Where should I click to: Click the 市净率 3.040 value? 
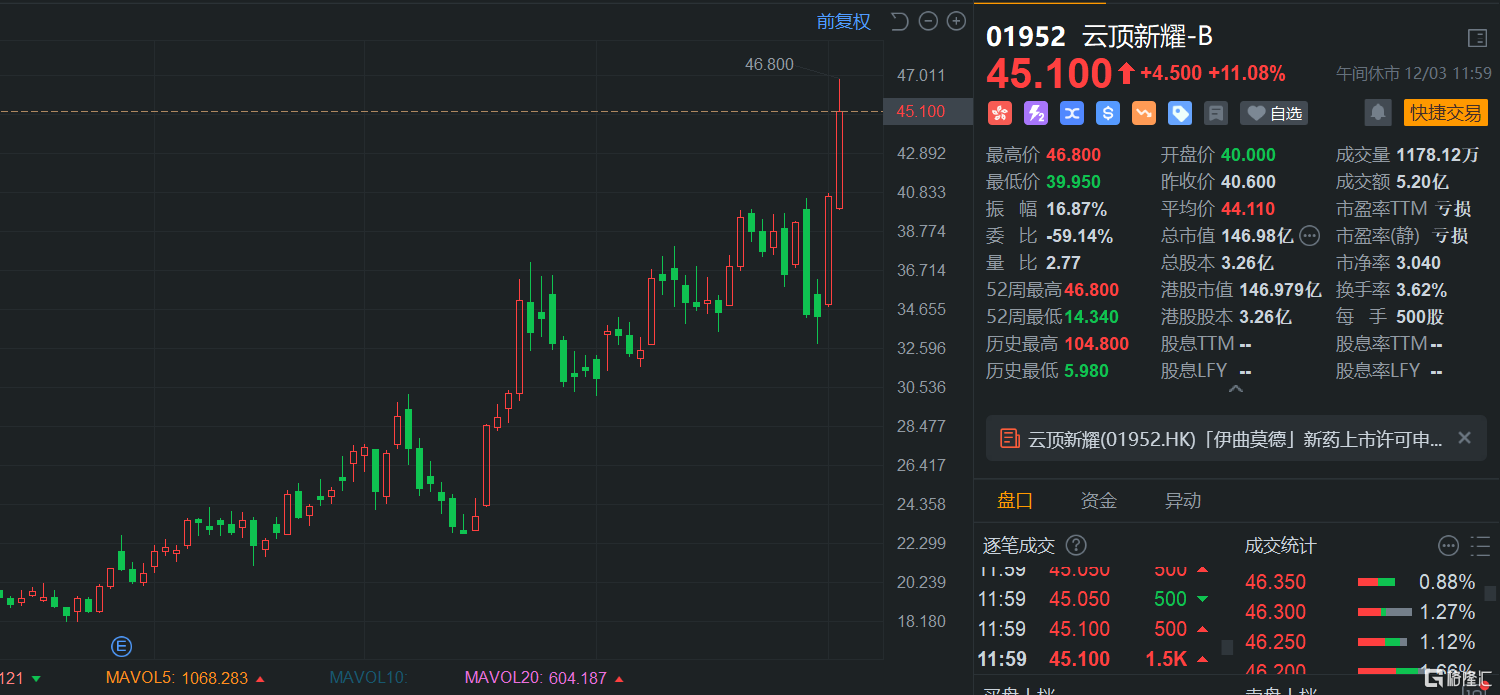(x=1419, y=263)
